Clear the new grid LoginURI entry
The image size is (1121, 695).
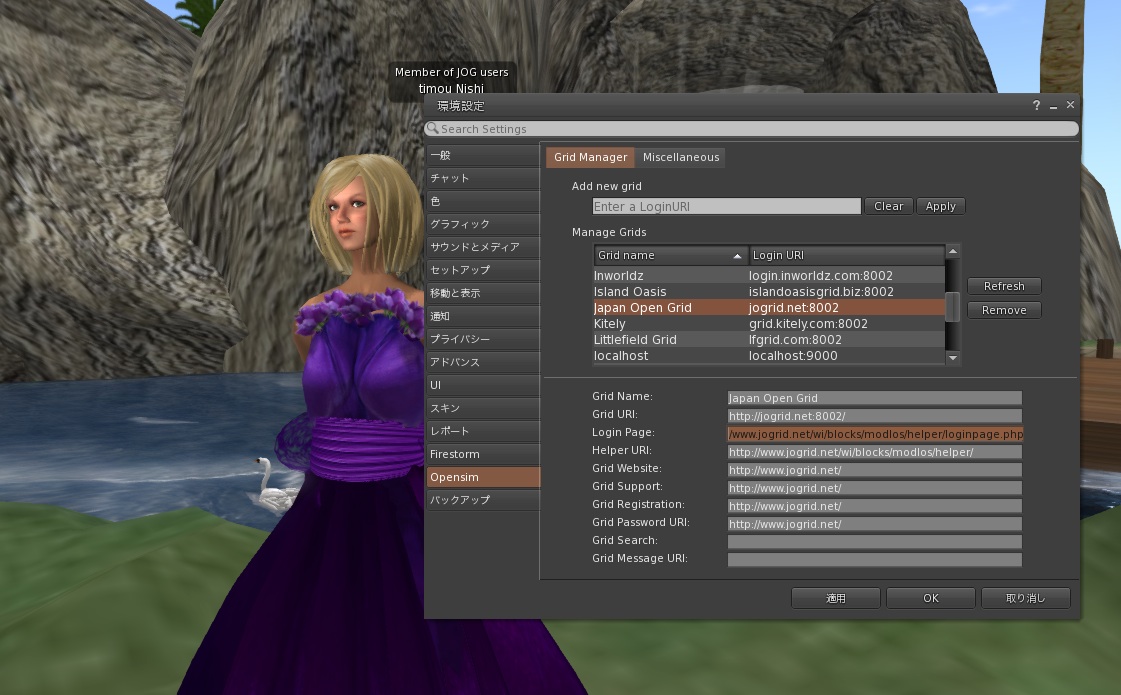pyautogui.click(x=889, y=207)
